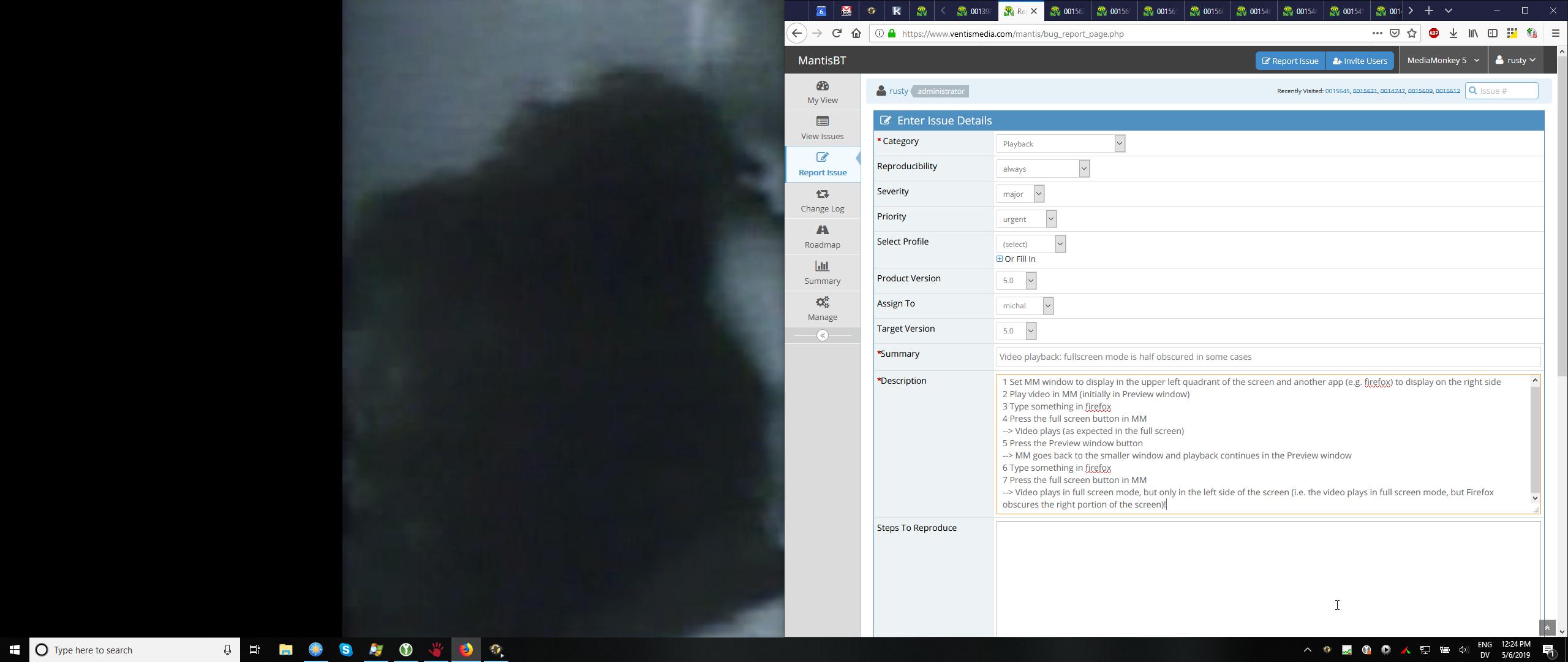Collapse the sidebar with chevron button
Image resolution: width=1568 pixels, height=662 pixels.
tap(822, 335)
